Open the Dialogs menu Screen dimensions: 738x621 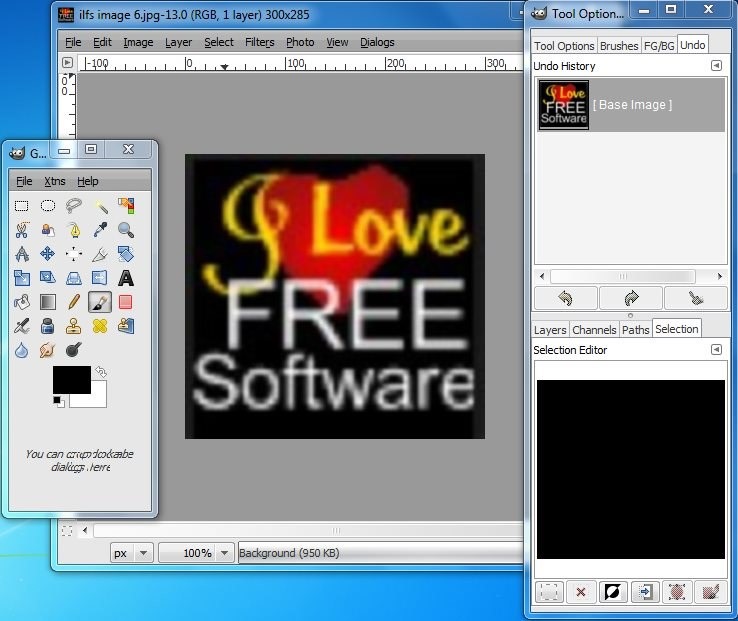377,42
